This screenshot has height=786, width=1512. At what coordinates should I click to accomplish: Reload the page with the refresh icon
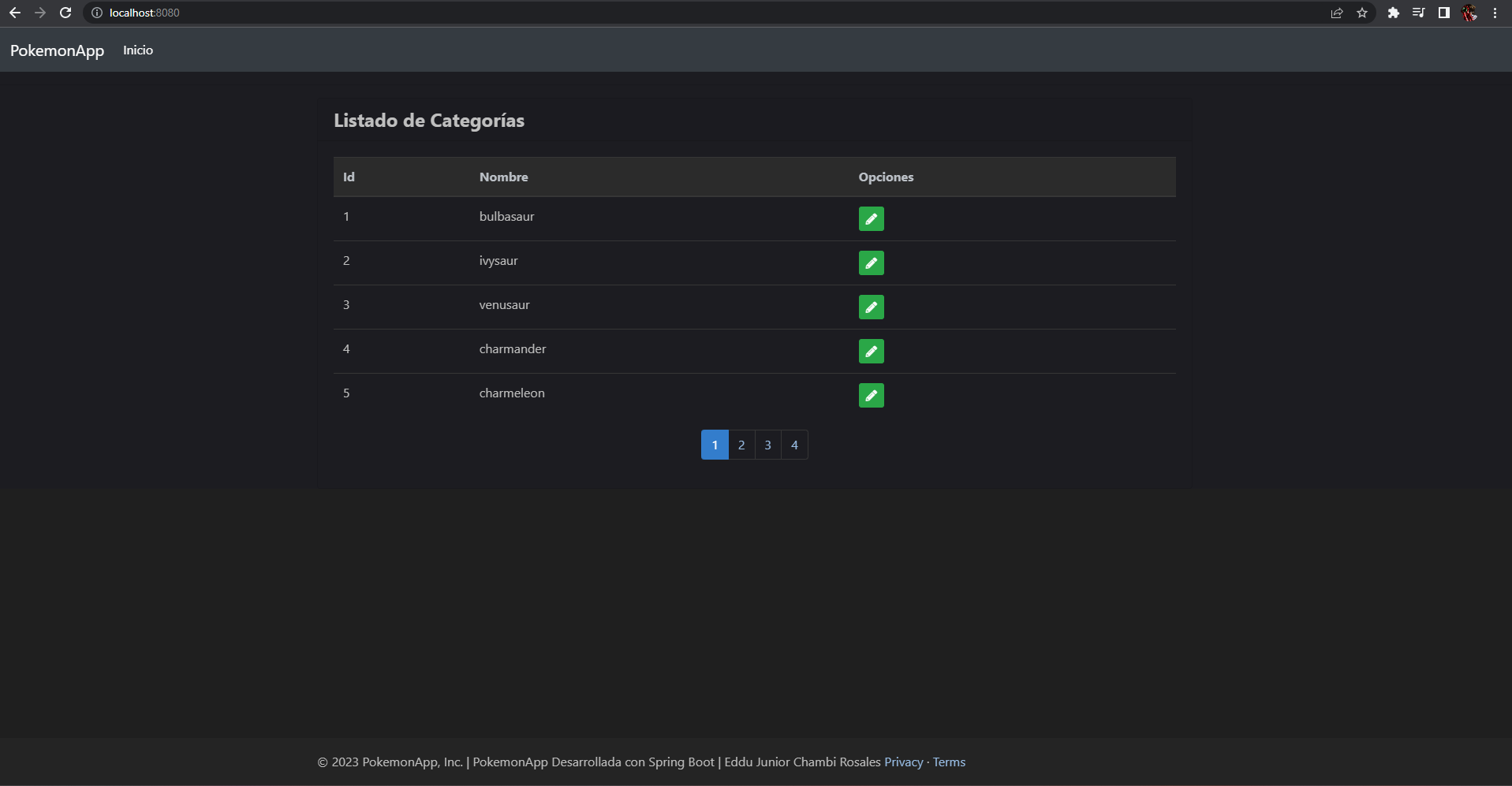[x=66, y=13]
